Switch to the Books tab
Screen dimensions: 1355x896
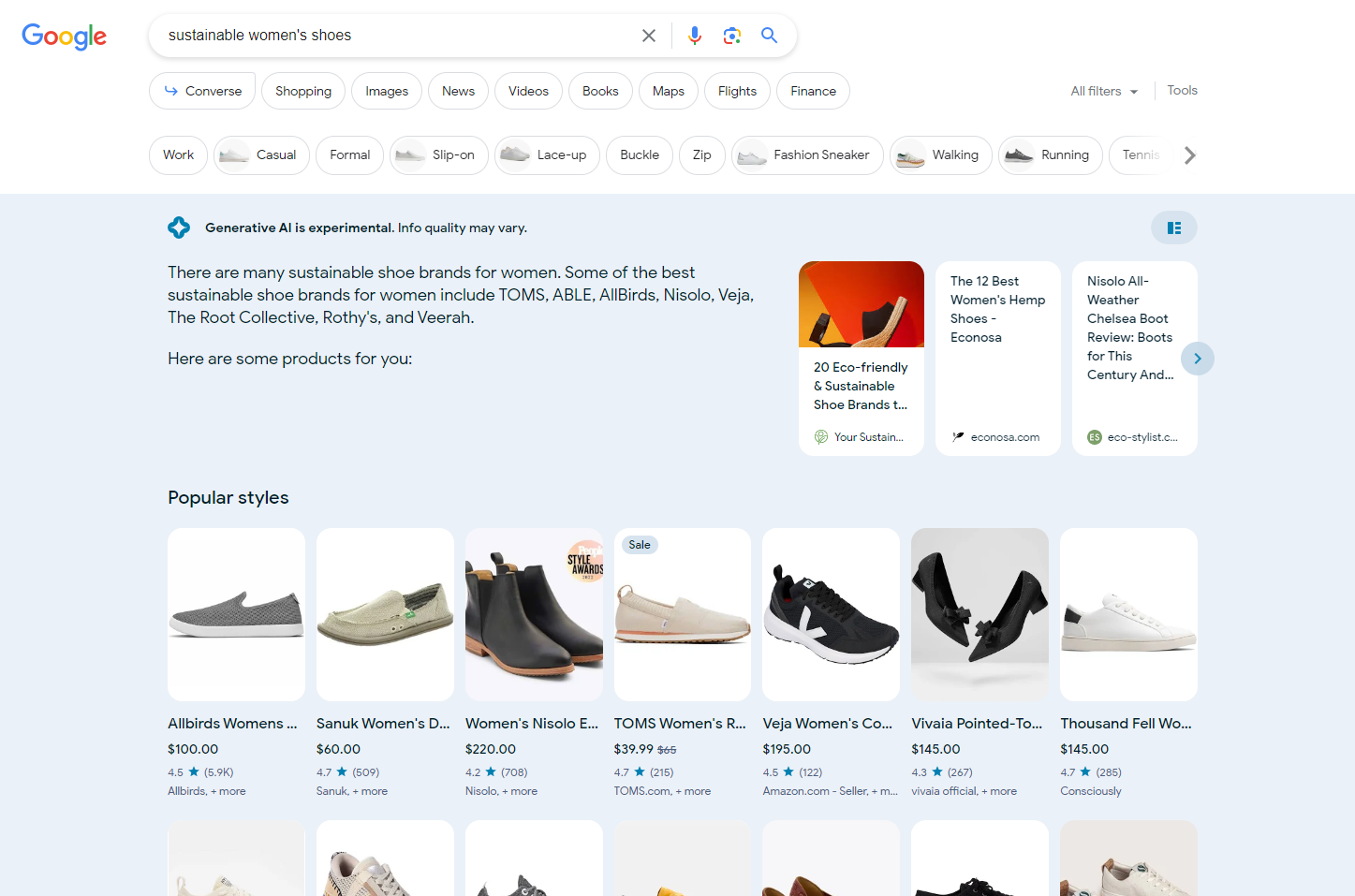600,91
